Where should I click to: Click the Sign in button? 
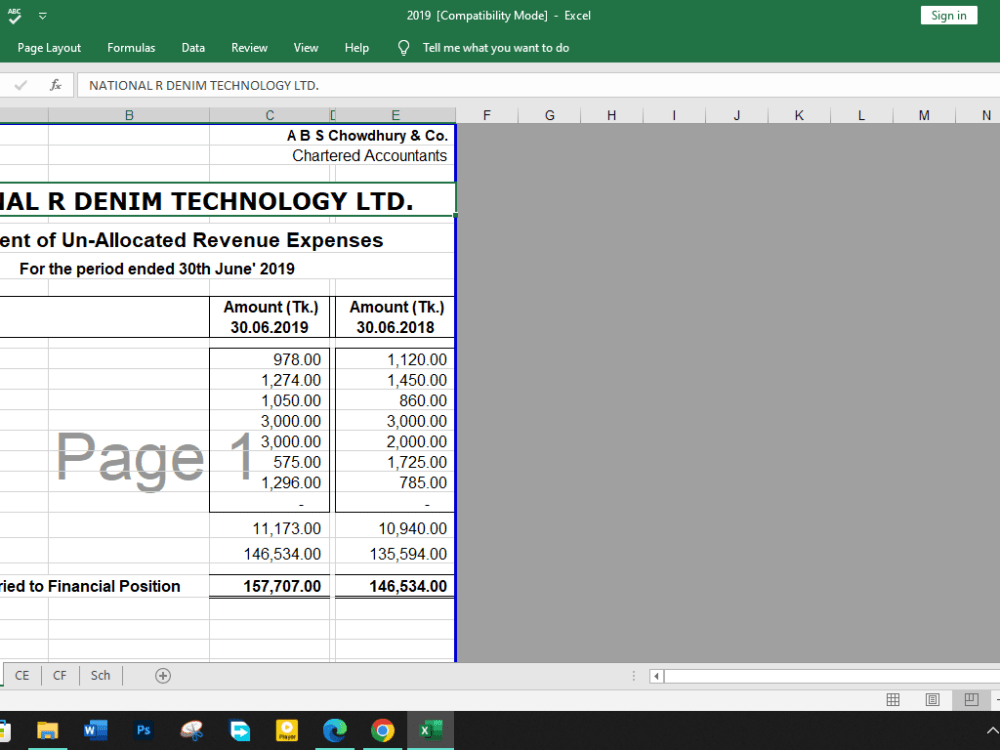click(x=948, y=15)
